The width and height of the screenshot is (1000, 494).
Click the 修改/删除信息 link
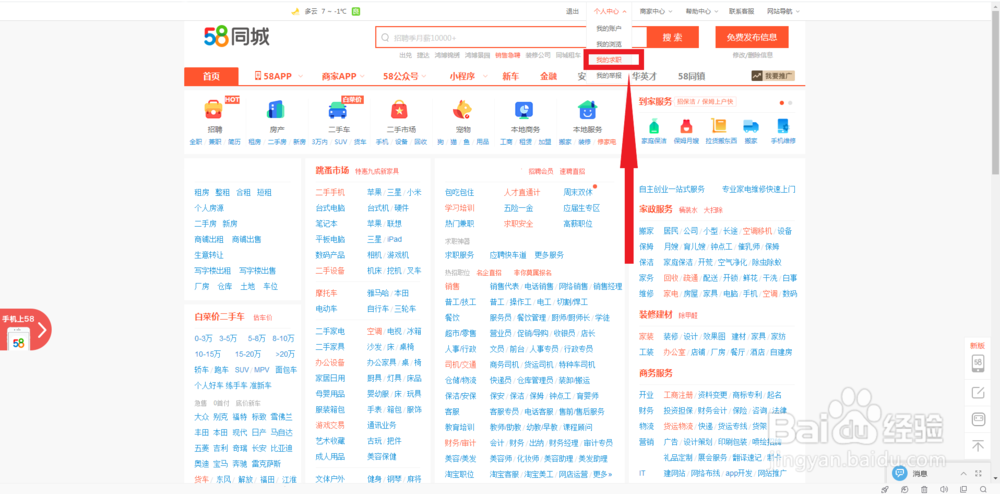pos(753,55)
